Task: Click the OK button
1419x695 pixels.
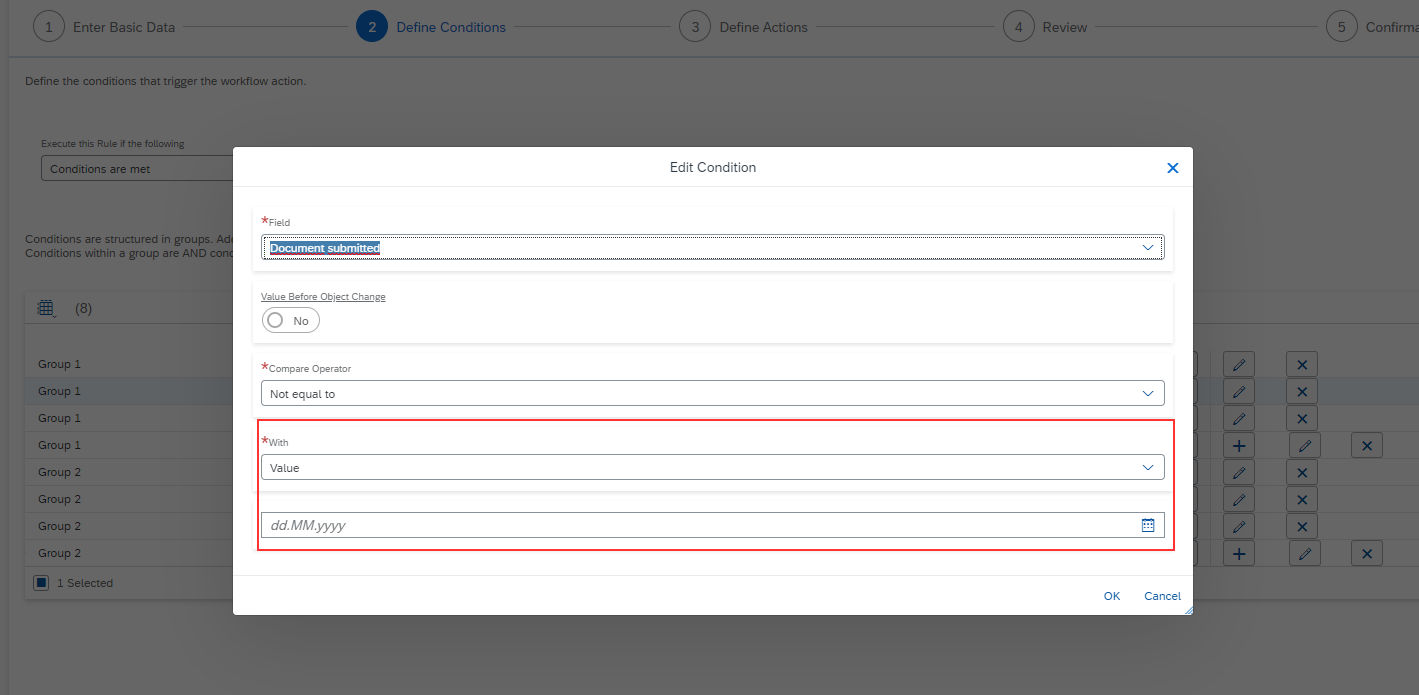Action: 1112,596
